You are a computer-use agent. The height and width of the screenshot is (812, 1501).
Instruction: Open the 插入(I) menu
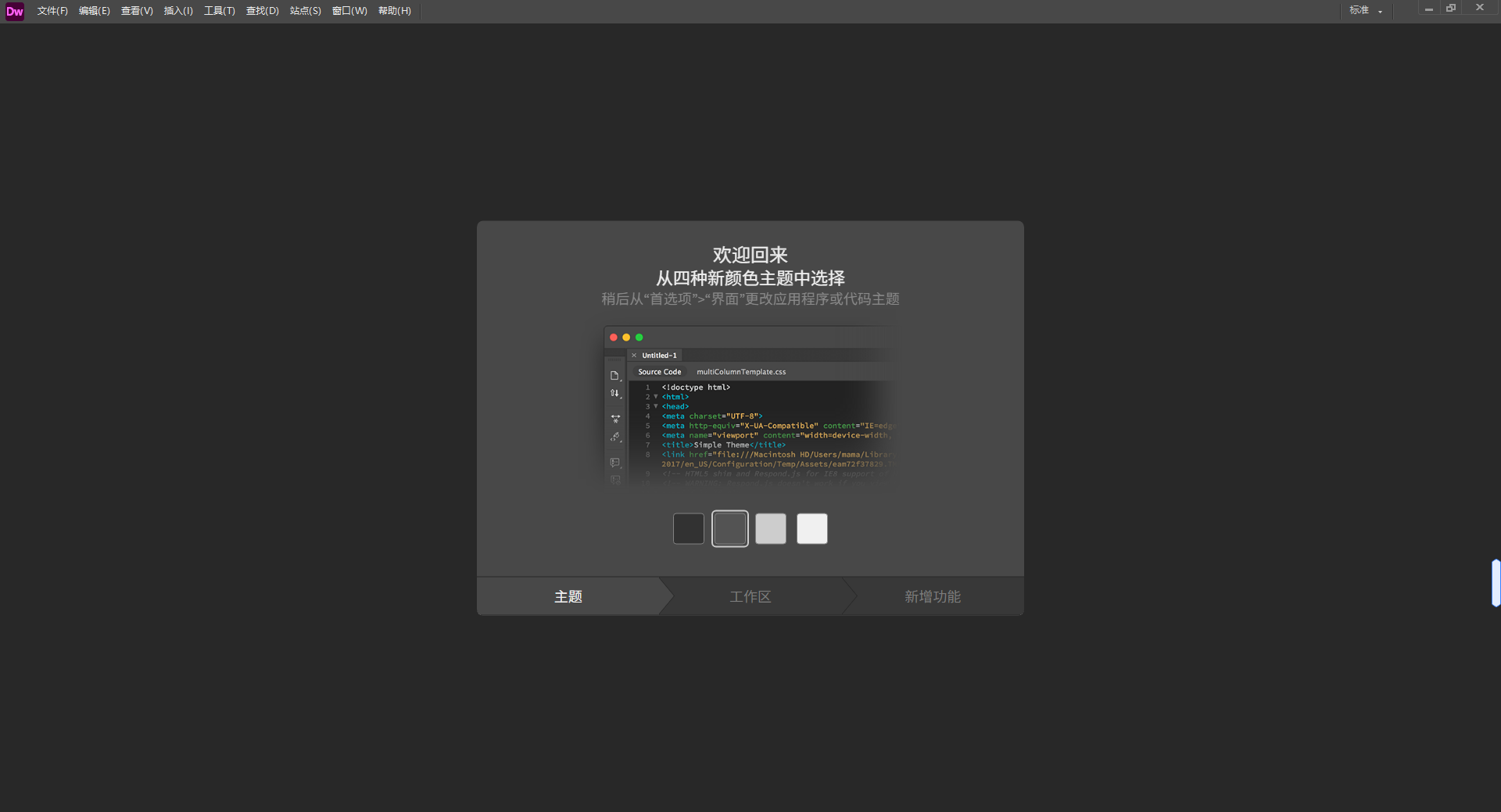[x=178, y=11]
